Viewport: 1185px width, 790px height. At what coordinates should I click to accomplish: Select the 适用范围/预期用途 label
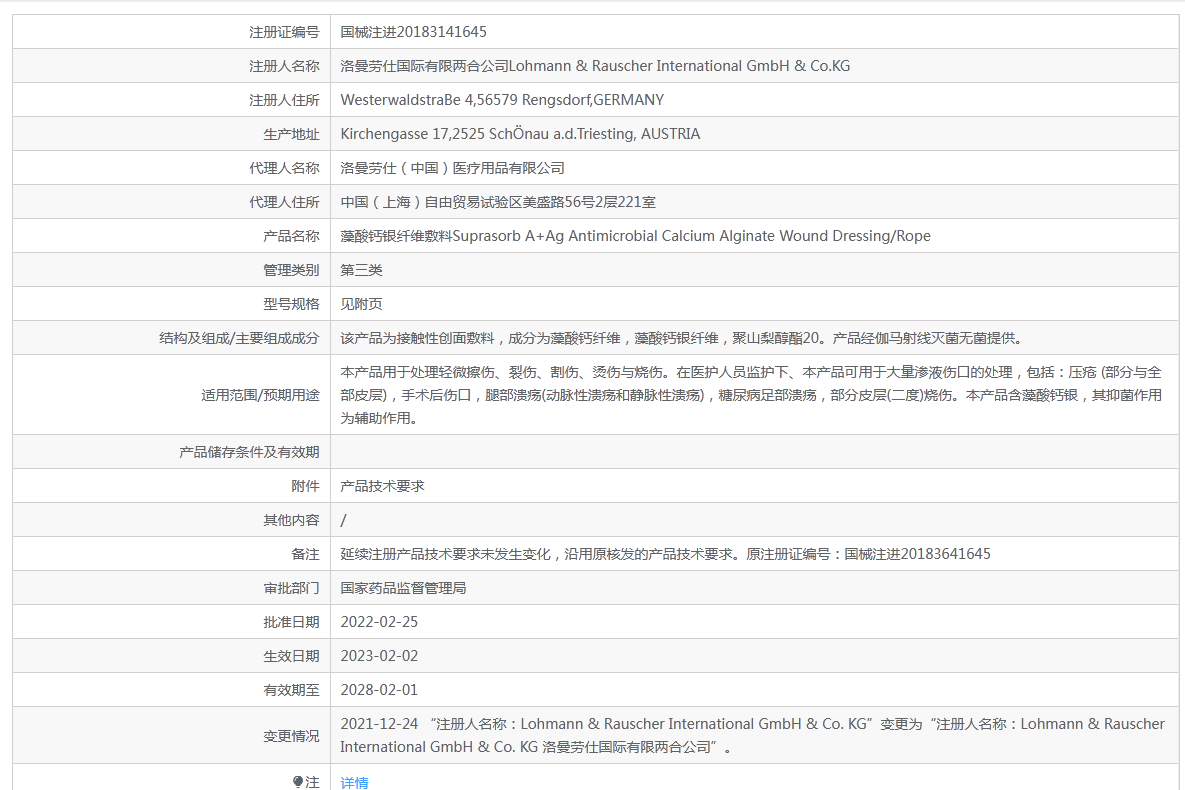coord(260,395)
